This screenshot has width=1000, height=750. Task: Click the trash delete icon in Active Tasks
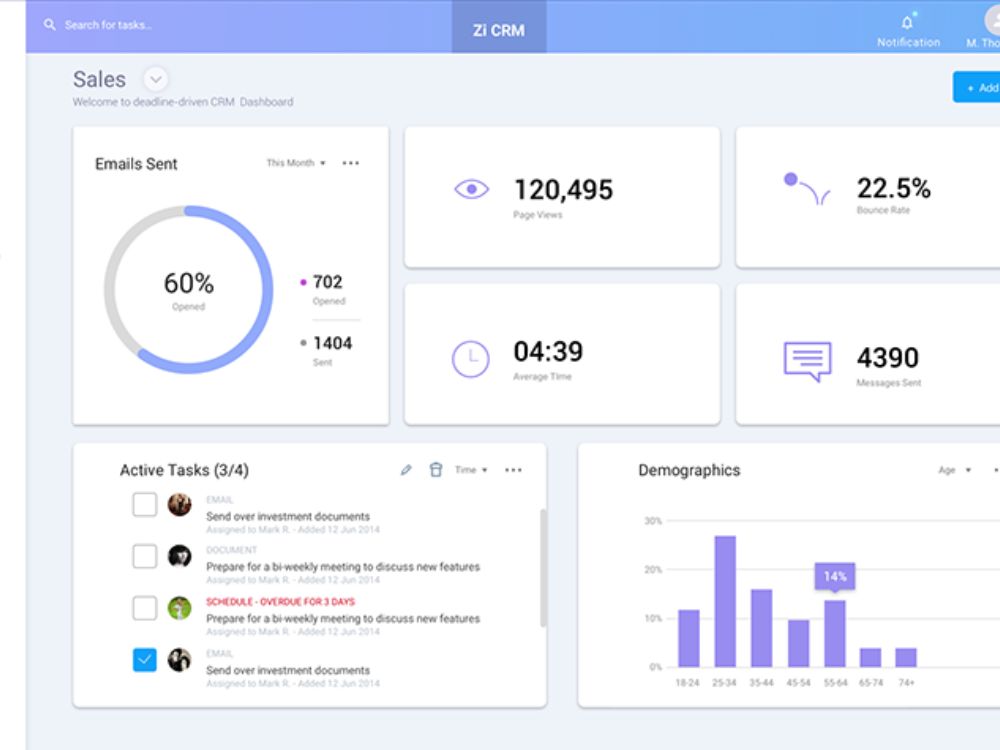436,470
